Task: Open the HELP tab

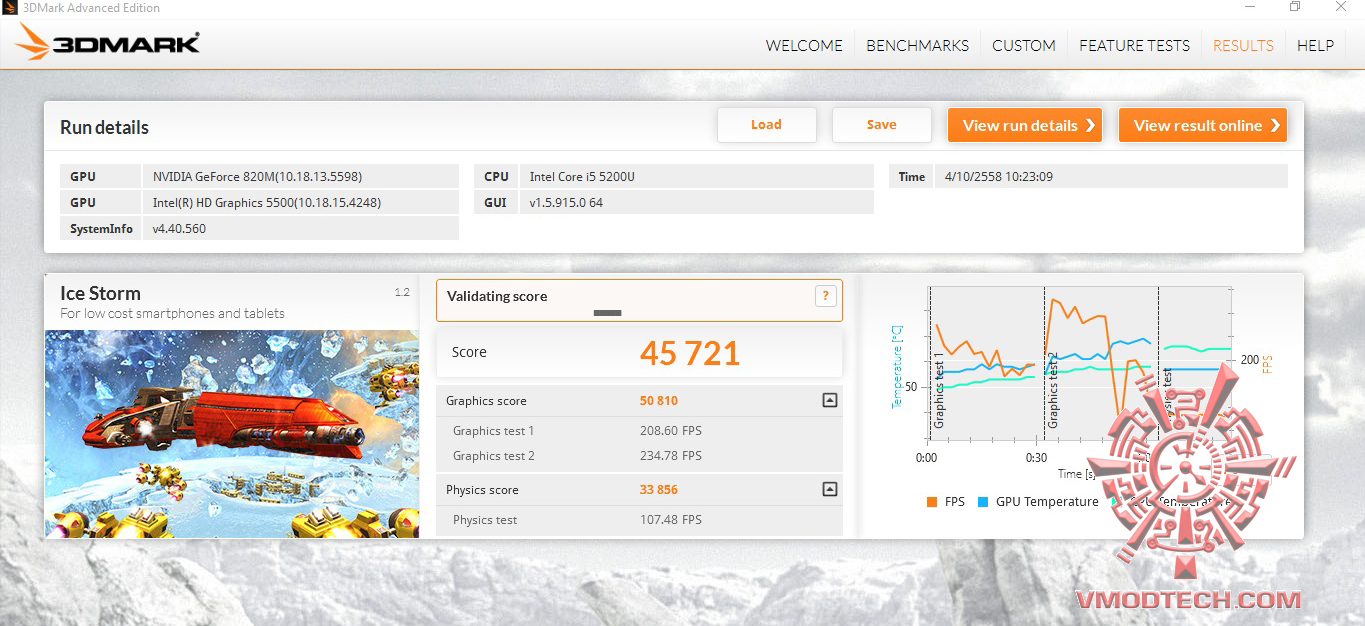Action: click(1315, 45)
